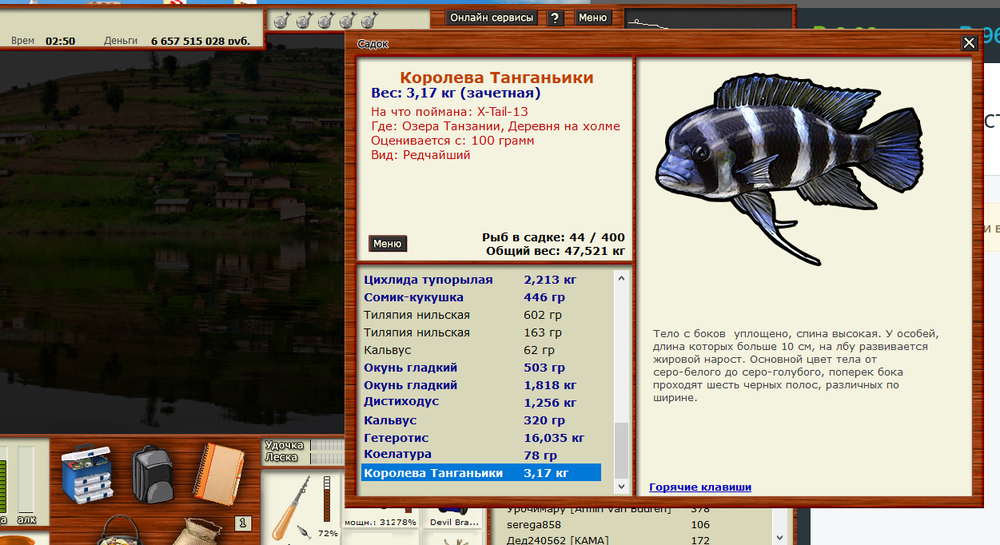
Task: Click the алк level gauge
Action: coord(26,479)
